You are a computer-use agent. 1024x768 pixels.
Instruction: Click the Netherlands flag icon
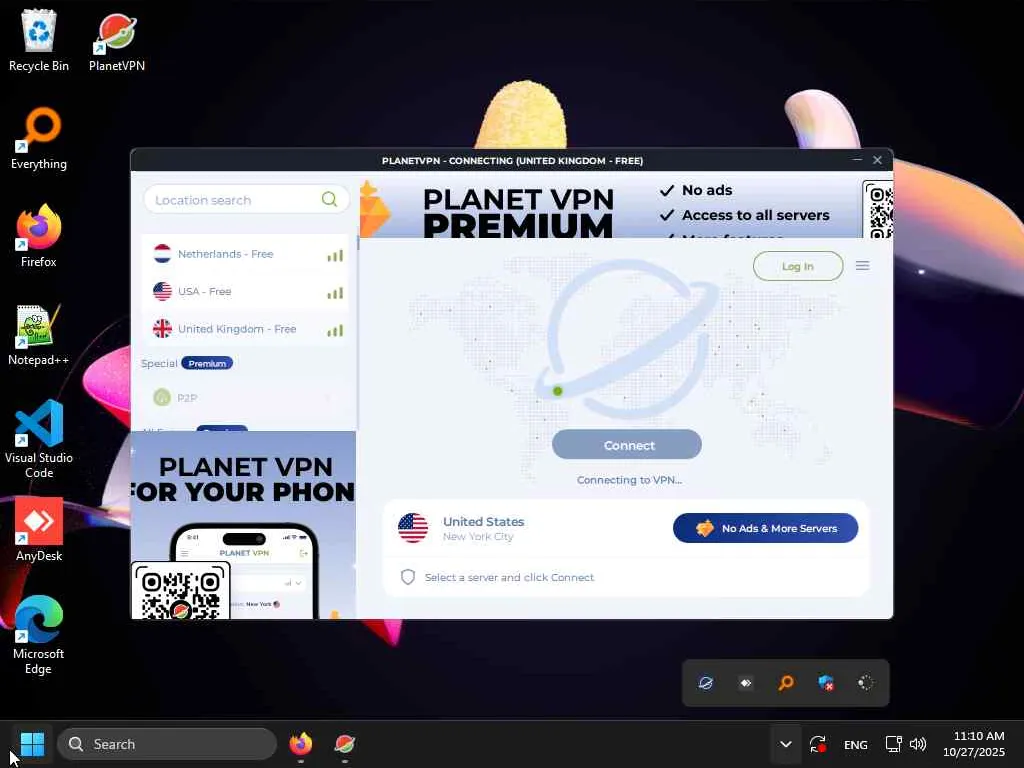click(162, 253)
